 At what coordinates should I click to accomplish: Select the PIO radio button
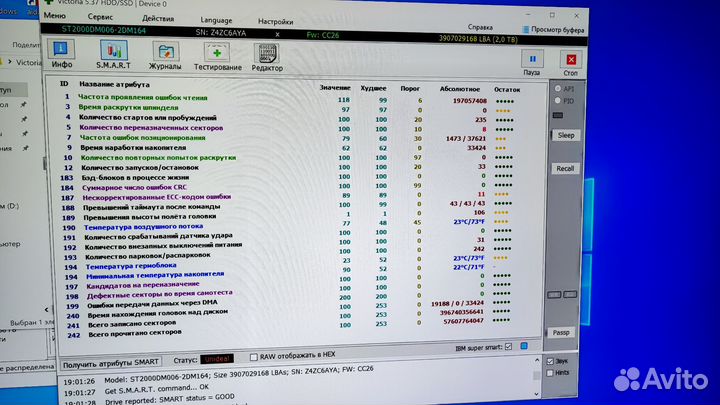(556, 101)
